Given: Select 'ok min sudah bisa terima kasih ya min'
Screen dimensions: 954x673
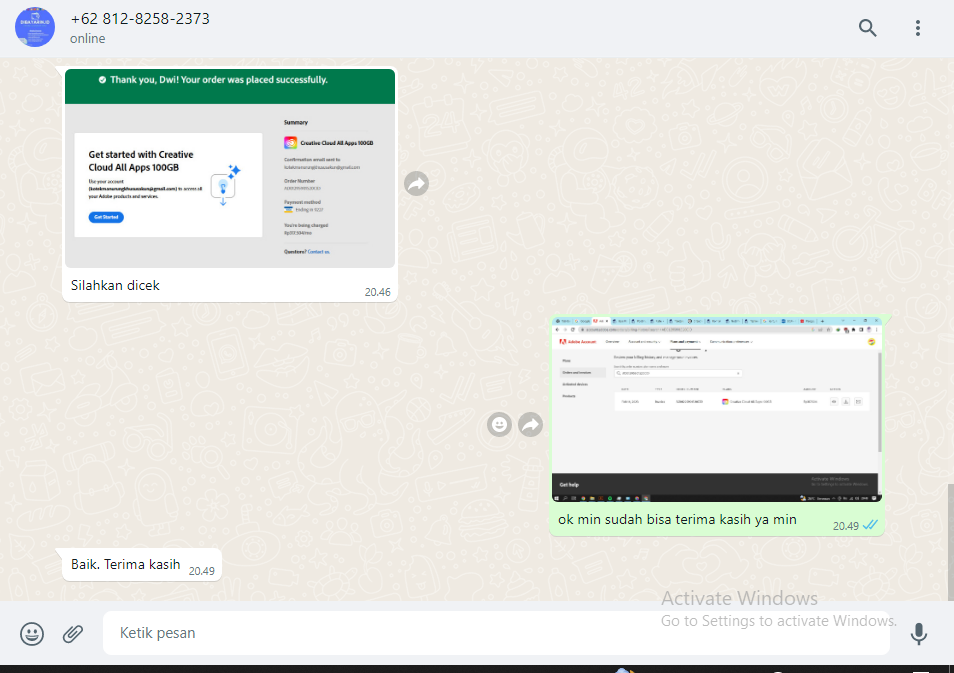Looking at the screenshot, I should 677,520.
